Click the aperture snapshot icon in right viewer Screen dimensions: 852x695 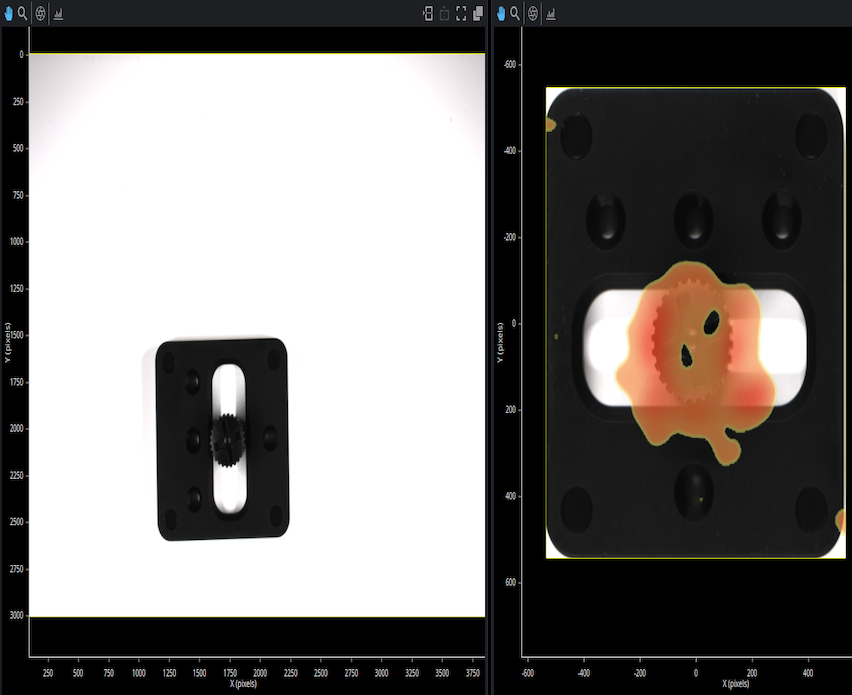point(533,14)
